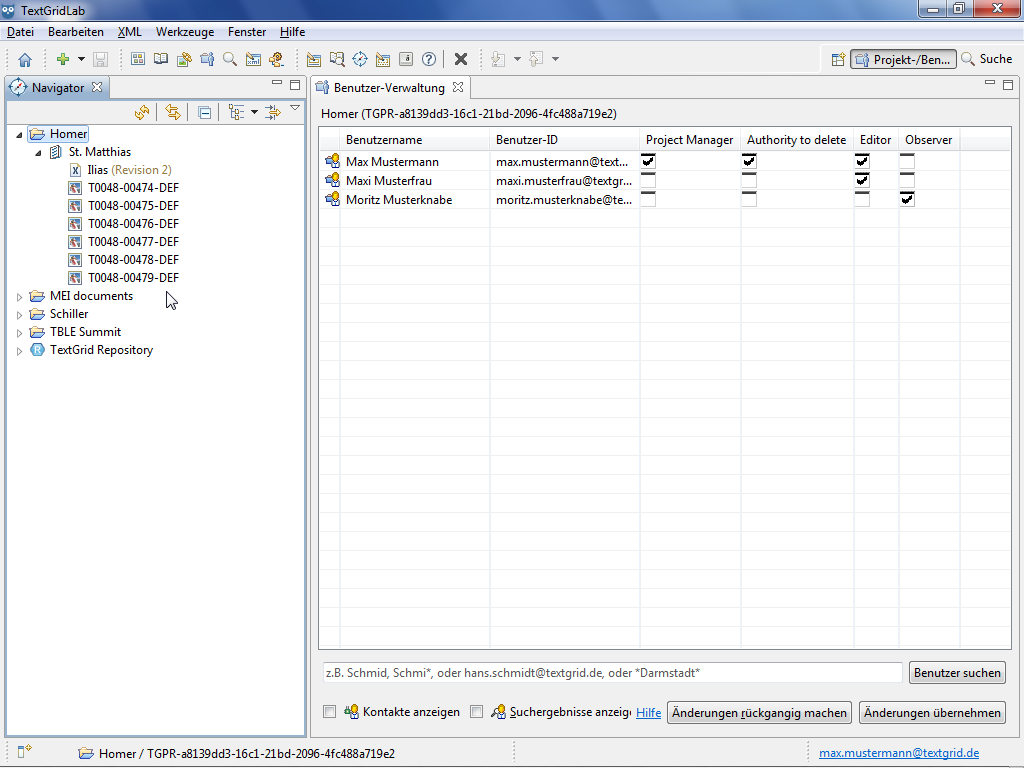The width and height of the screenshot is (1024, 768).
Task: Click the magnifier search toolbar icon
Action: pyautogui.click(x=230, y=60)
